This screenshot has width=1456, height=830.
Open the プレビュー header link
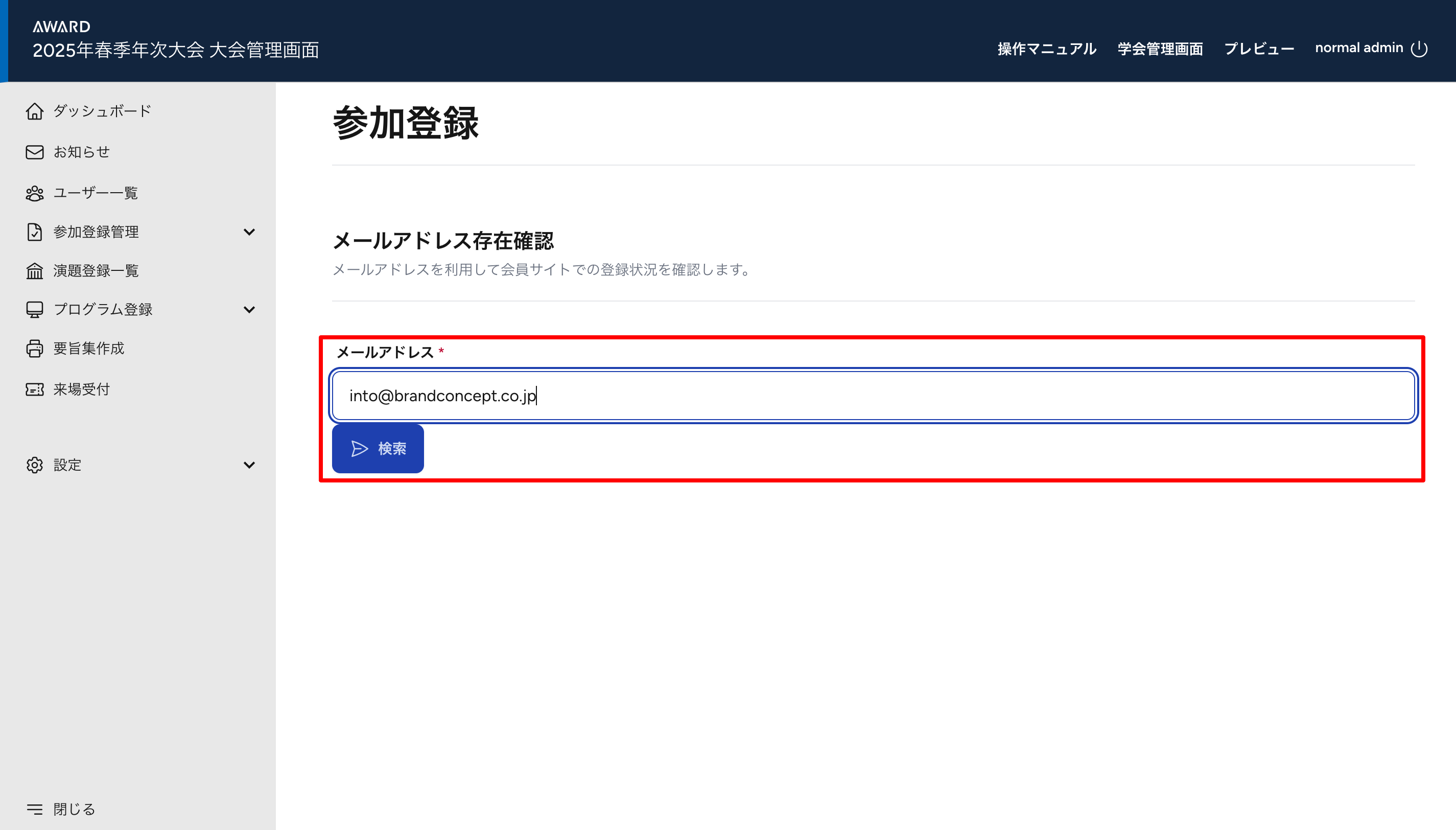point(1259,49)
